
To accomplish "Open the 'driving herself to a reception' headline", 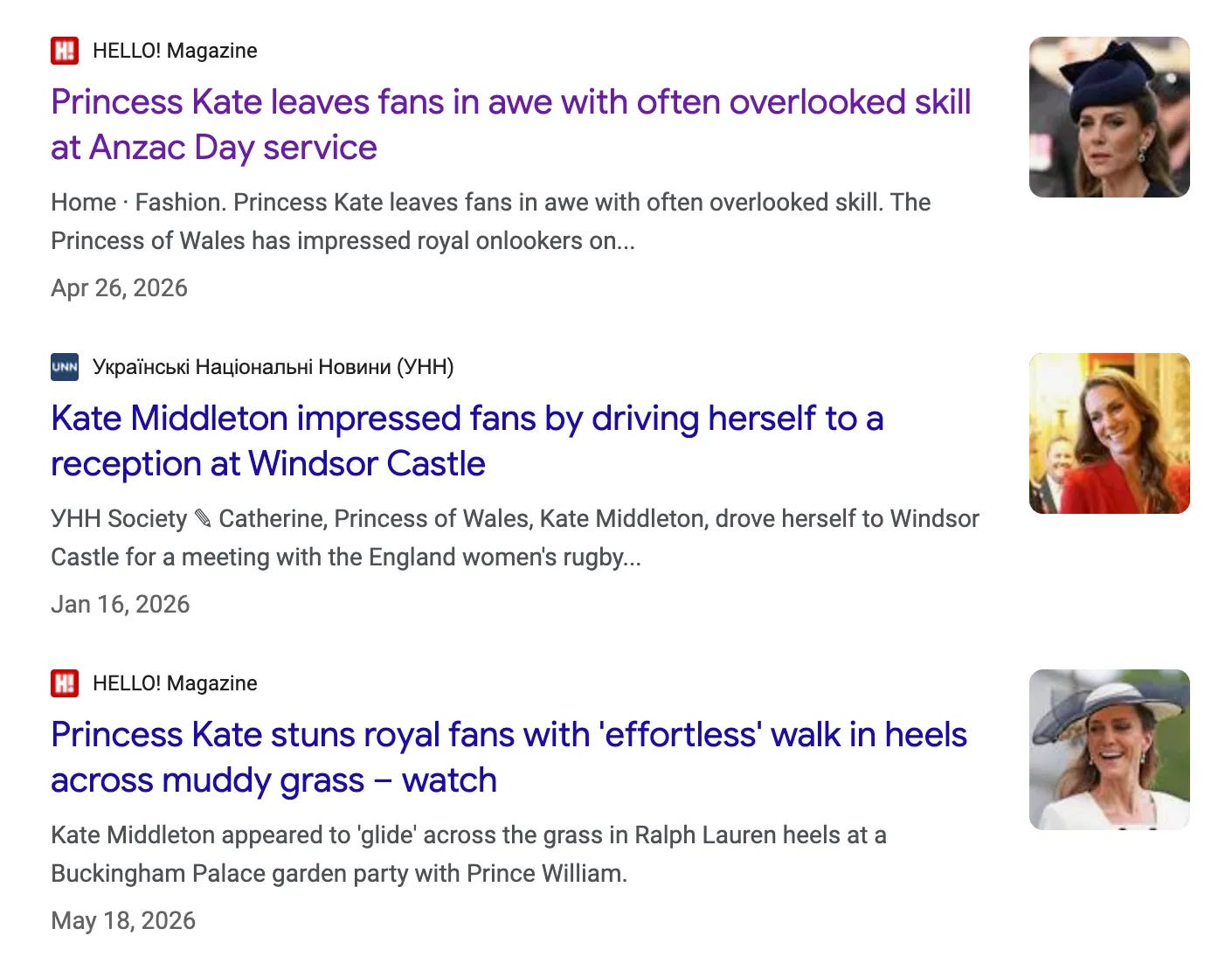I will 467,441.
